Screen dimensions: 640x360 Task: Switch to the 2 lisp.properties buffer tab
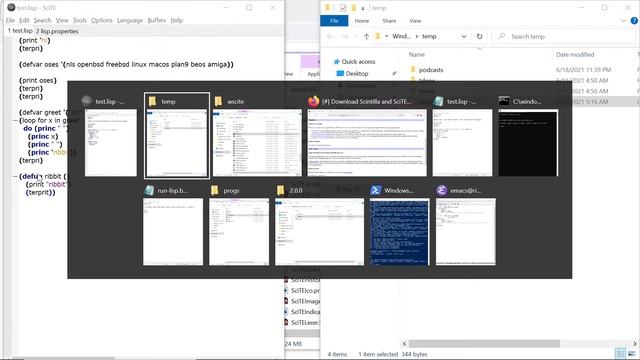pyautogui.click(x=57, y=31)
